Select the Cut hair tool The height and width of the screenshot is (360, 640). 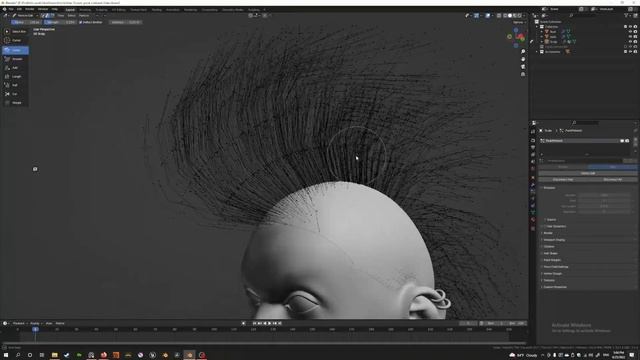[16, 94]
